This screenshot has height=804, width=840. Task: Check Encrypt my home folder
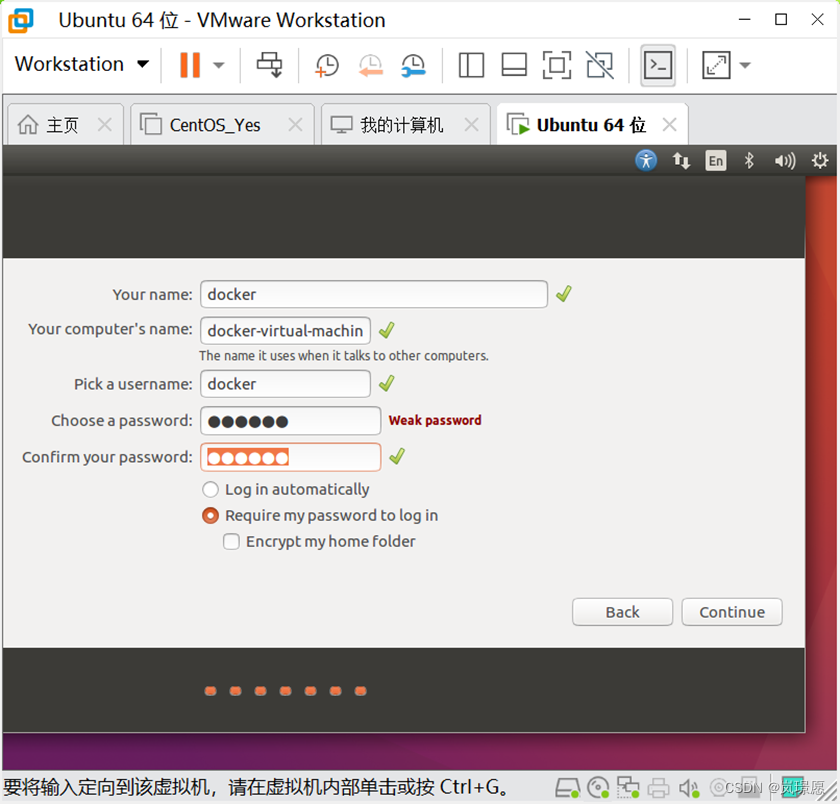(x=231, y=541)
